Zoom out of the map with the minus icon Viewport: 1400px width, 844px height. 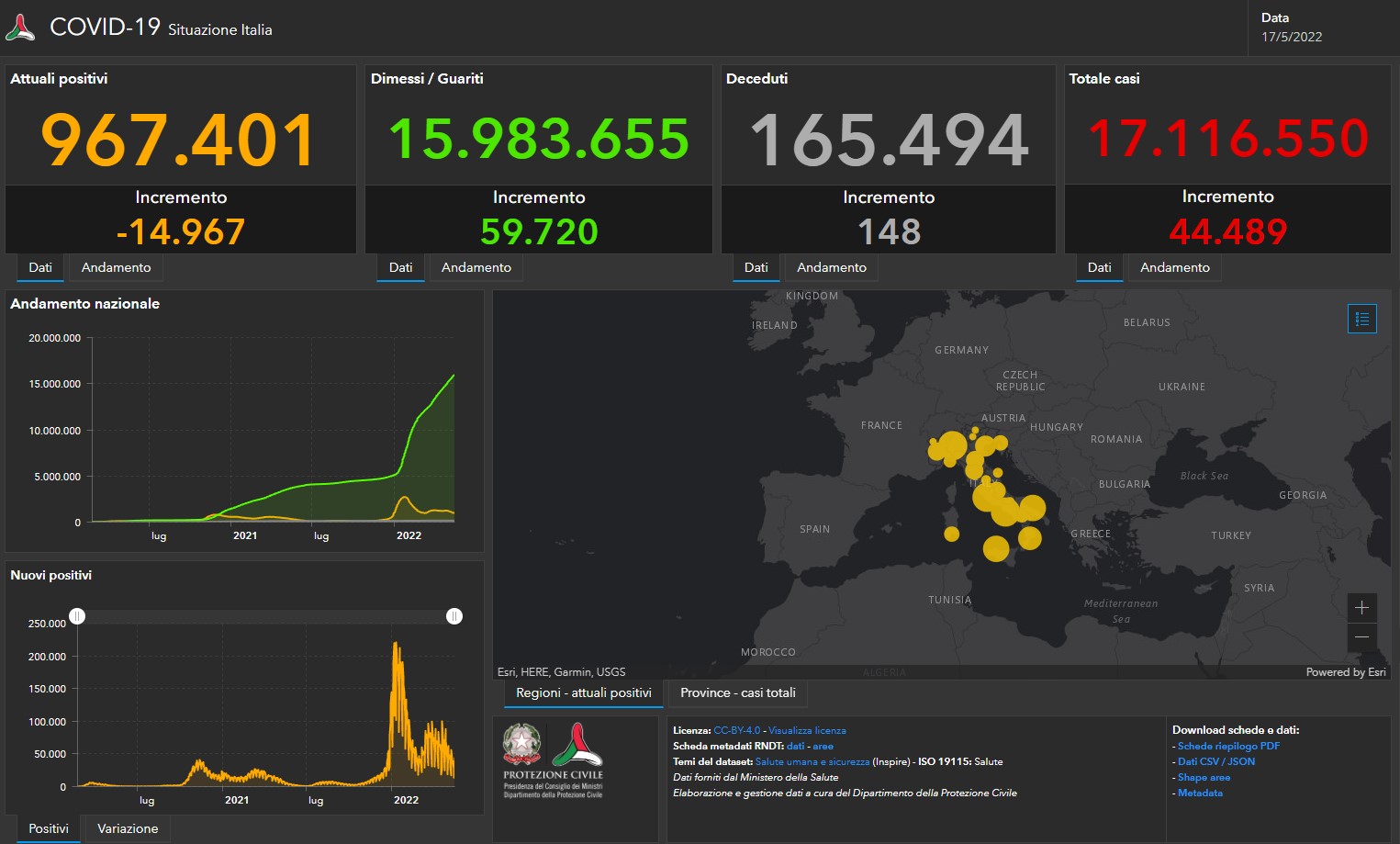point(1362,637)
